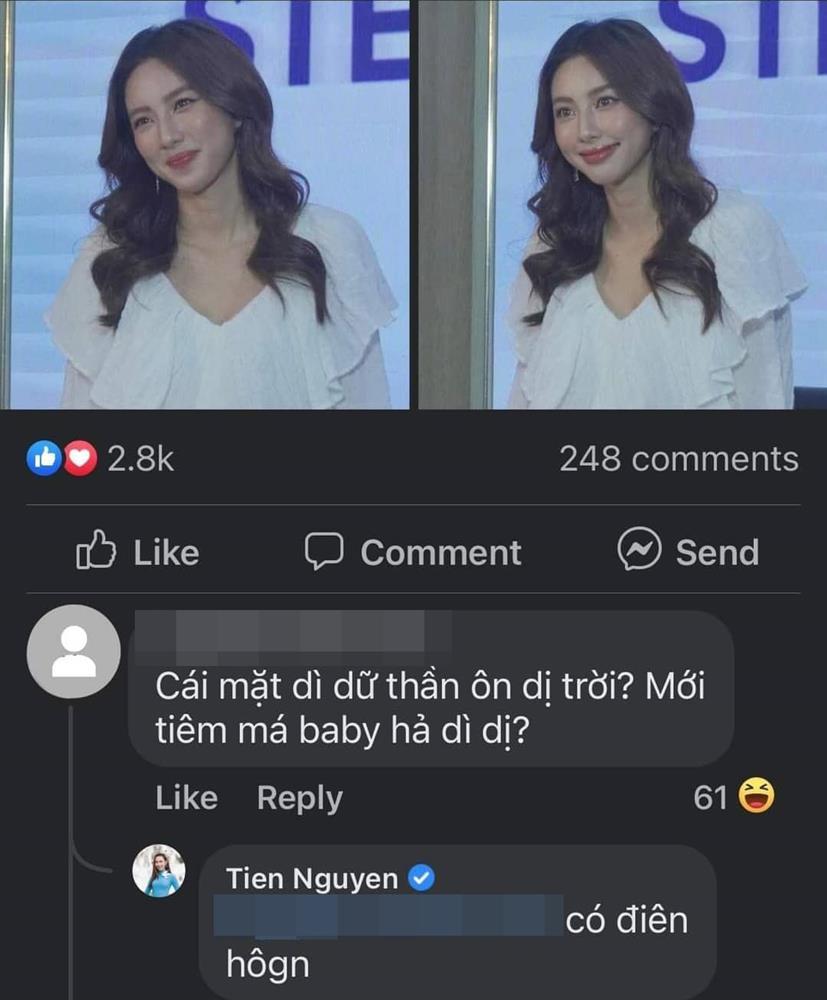Click the red heart reaction badge

[77, 459]
